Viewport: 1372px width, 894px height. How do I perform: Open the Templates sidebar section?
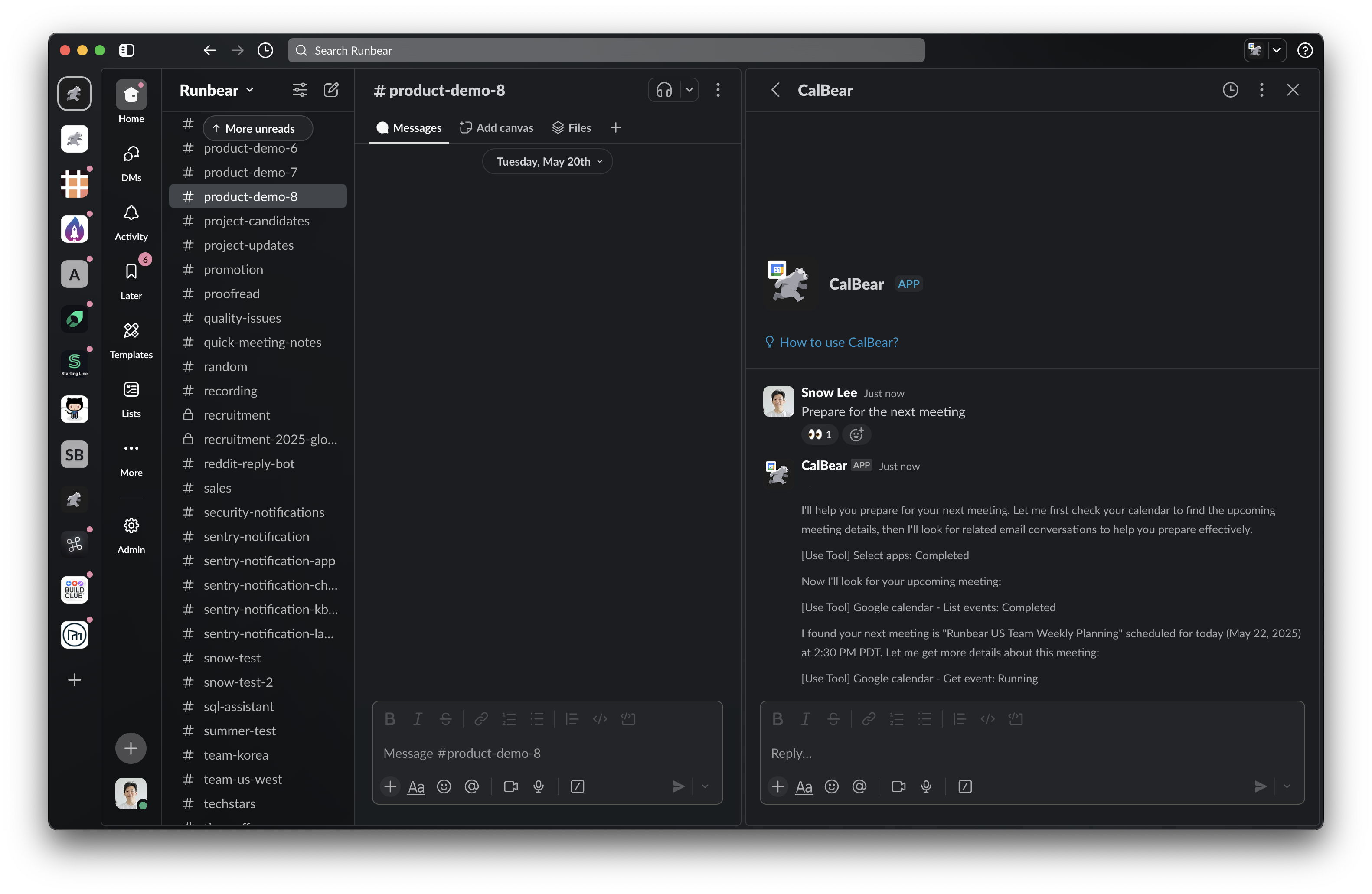point(131,339)
